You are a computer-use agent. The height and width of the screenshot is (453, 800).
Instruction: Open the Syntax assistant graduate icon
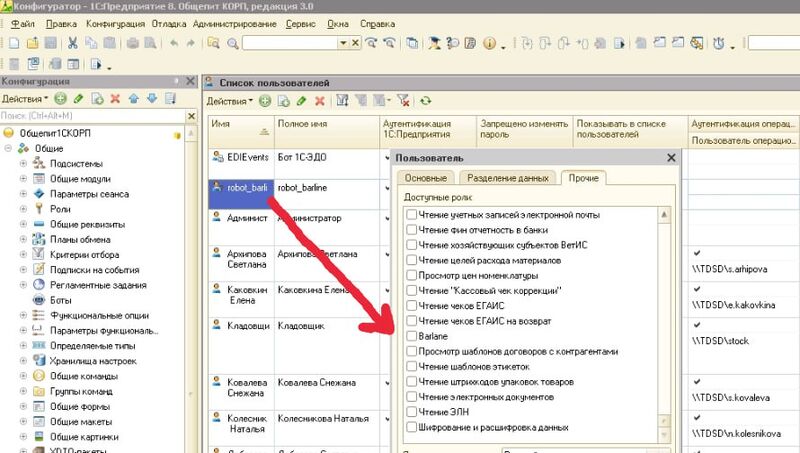[435, 43]
